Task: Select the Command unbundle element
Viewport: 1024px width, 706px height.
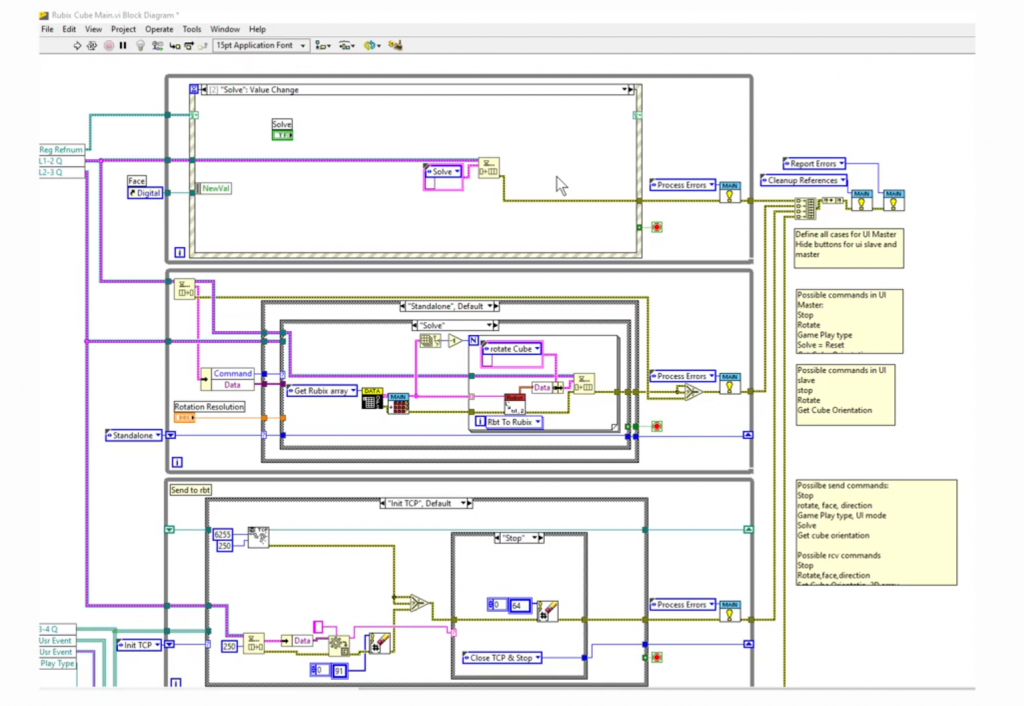Action: pos(232,374)
